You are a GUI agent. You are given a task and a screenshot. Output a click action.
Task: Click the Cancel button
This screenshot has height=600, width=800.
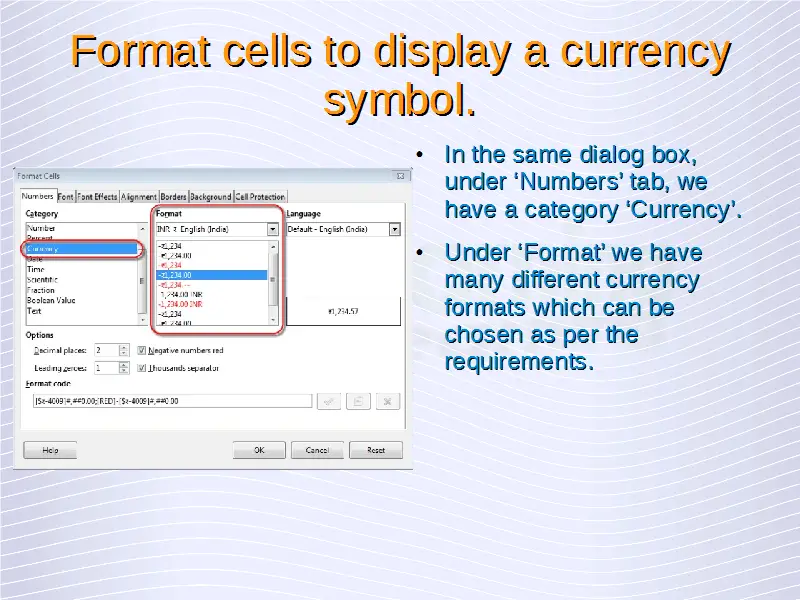coord(318,450)
